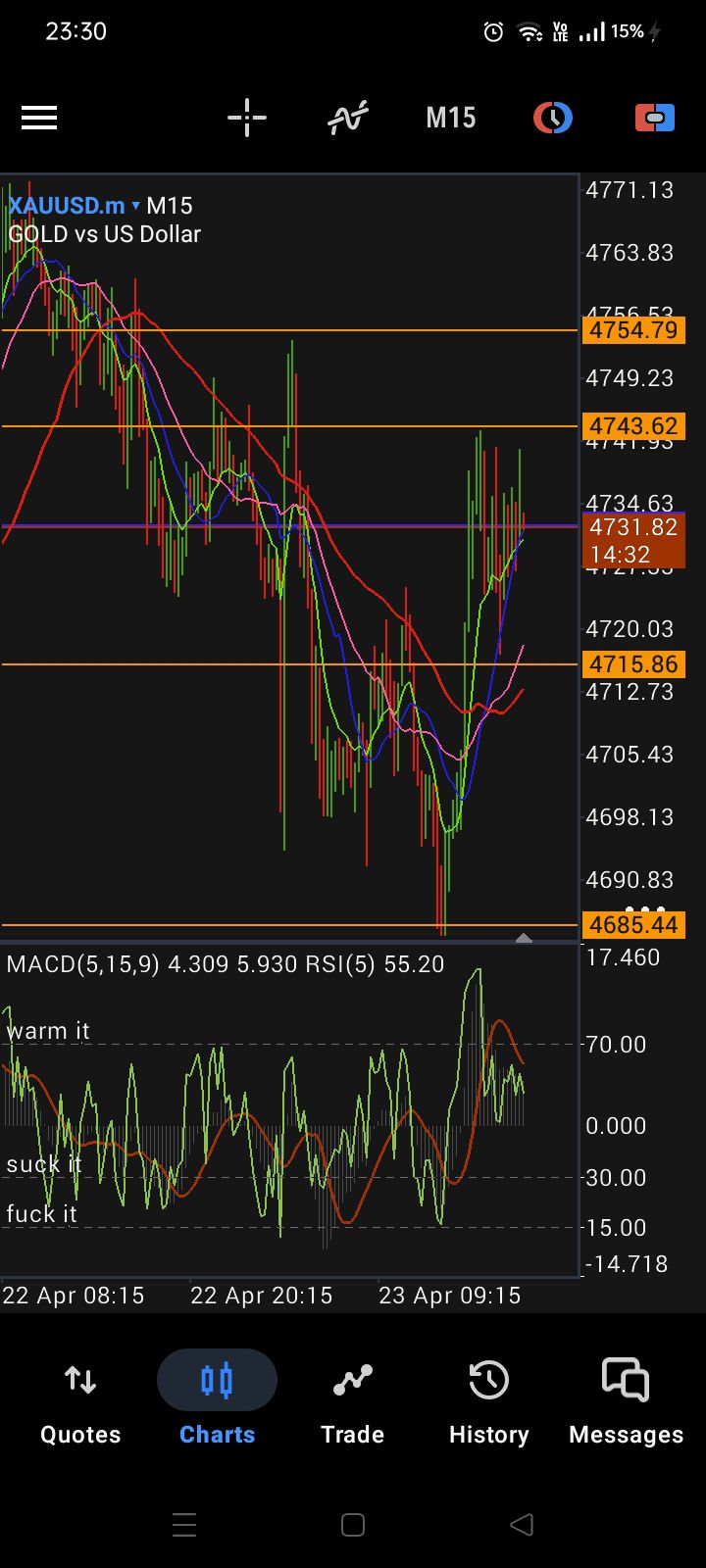Viewport: 706px width, 1568px height.
Task: Click the 4685.44 bottom price level label
Action: [x=633, y=925]
